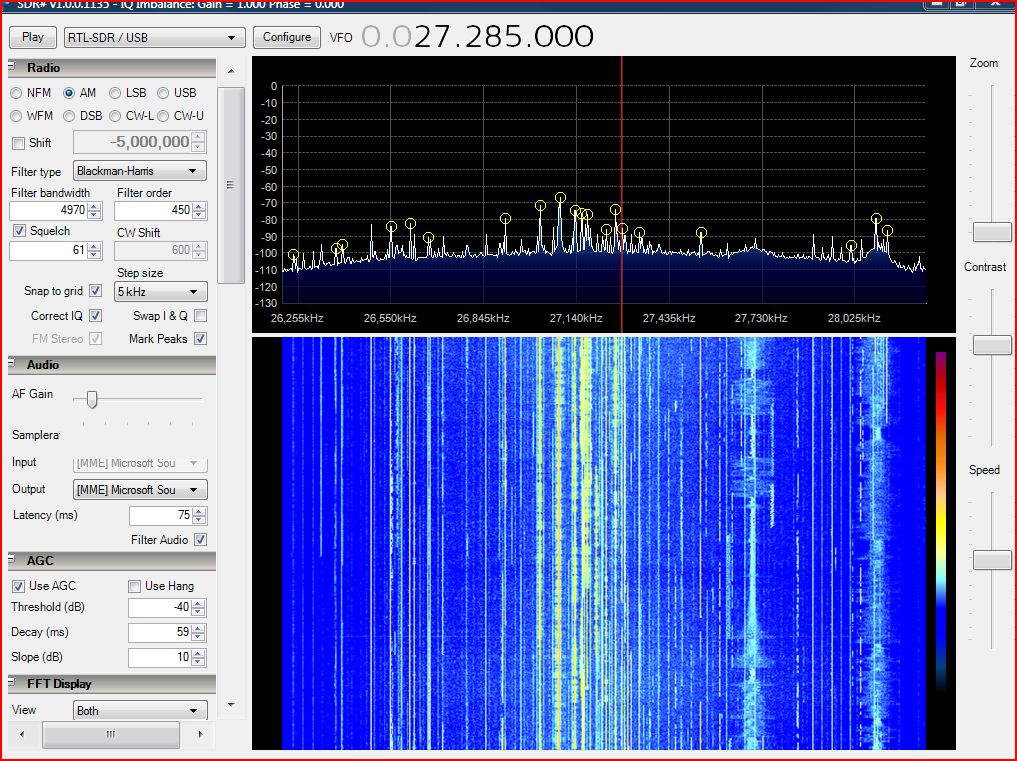
Task: Click the Zoom slider handle
Action: click(991, 232)
